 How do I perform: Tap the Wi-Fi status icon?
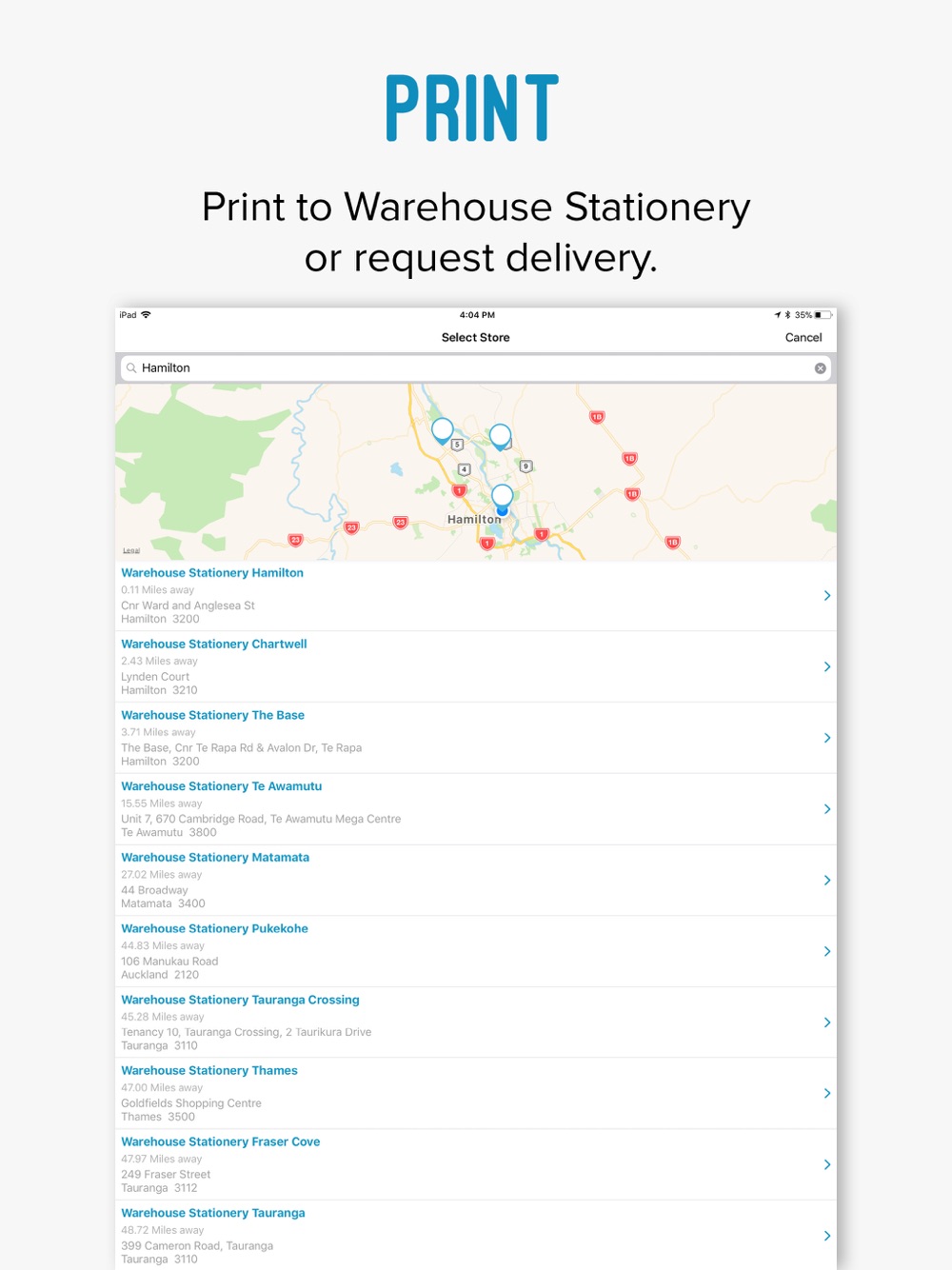point(146,315)
